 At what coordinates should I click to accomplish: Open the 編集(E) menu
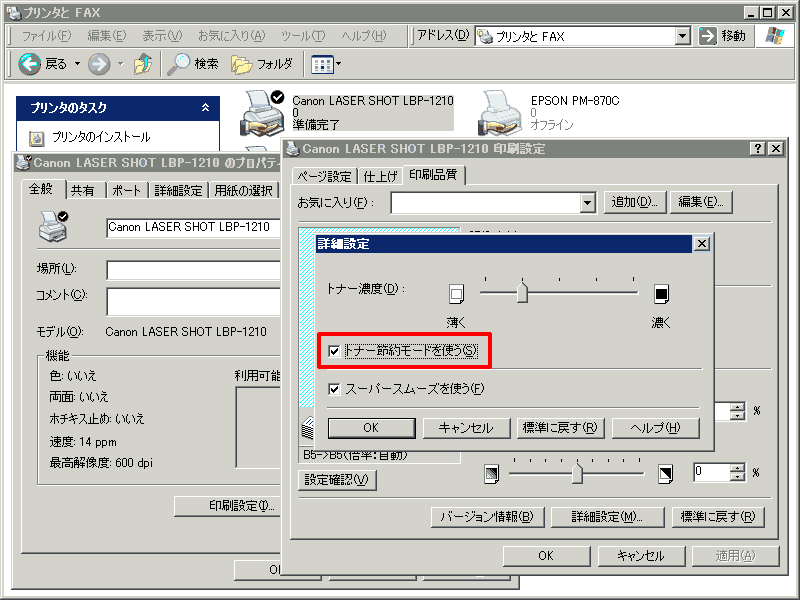coord(106,36)
